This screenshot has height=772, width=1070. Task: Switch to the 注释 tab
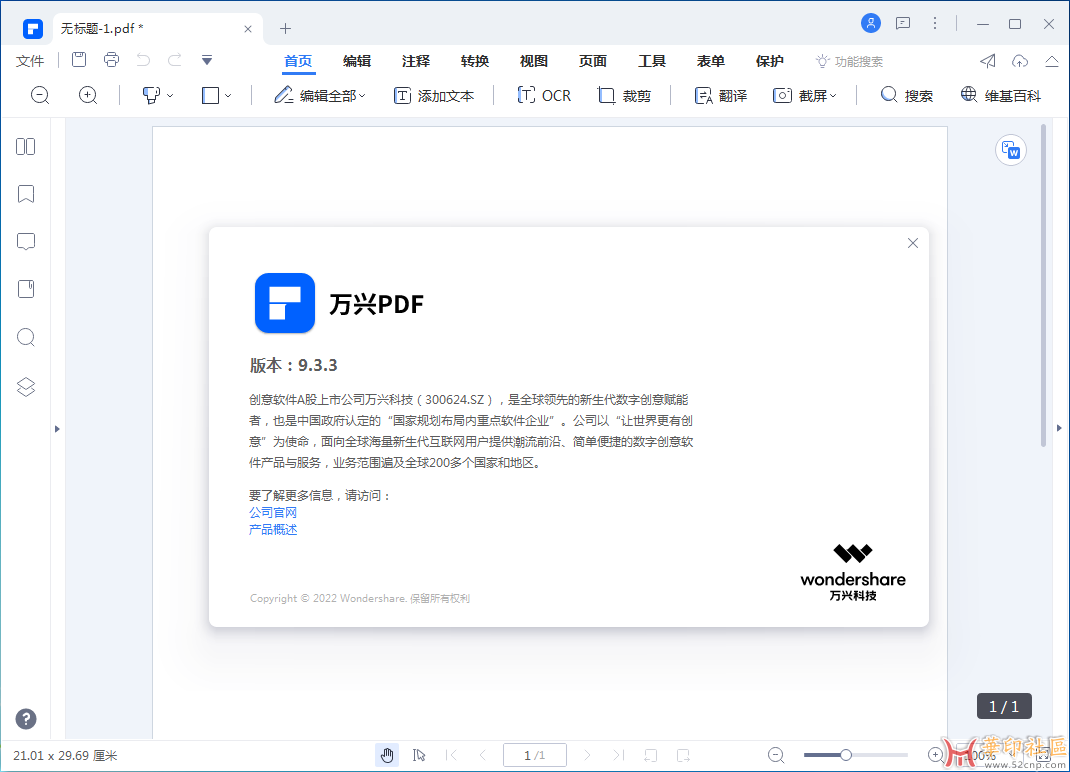point(416,61)
